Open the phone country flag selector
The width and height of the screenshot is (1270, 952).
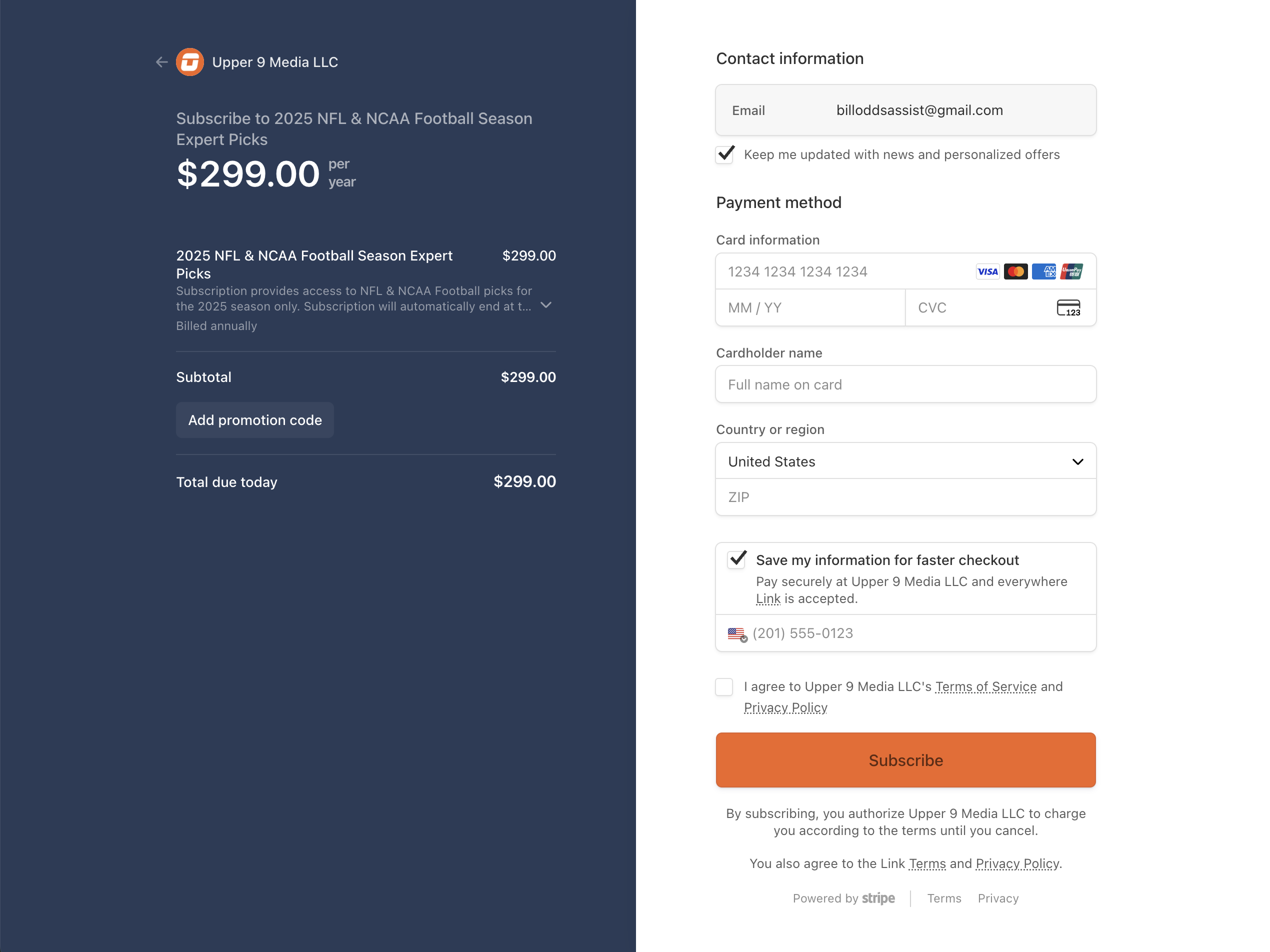point(736,633)
